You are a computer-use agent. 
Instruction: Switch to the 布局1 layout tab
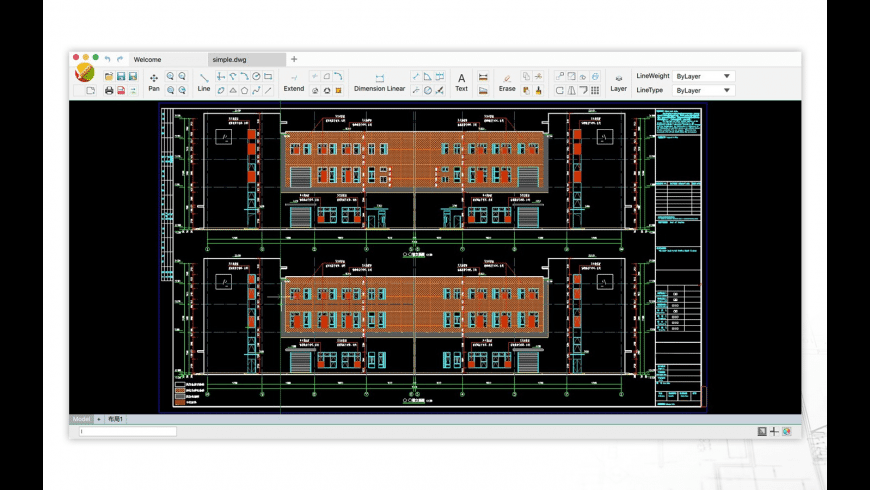coord(115,419)
